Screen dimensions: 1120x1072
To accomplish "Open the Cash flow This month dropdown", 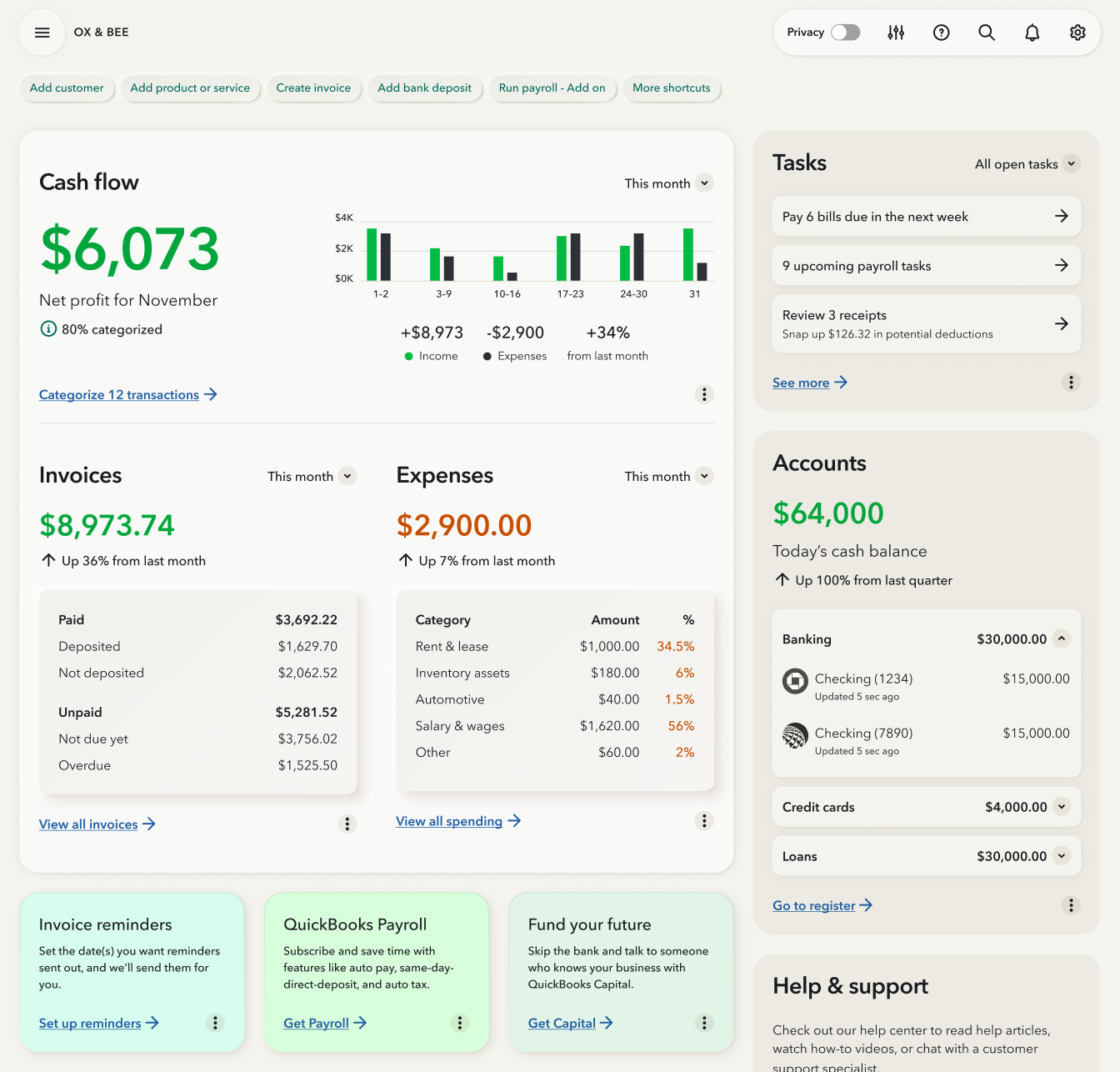I will (x=669, y=183).
